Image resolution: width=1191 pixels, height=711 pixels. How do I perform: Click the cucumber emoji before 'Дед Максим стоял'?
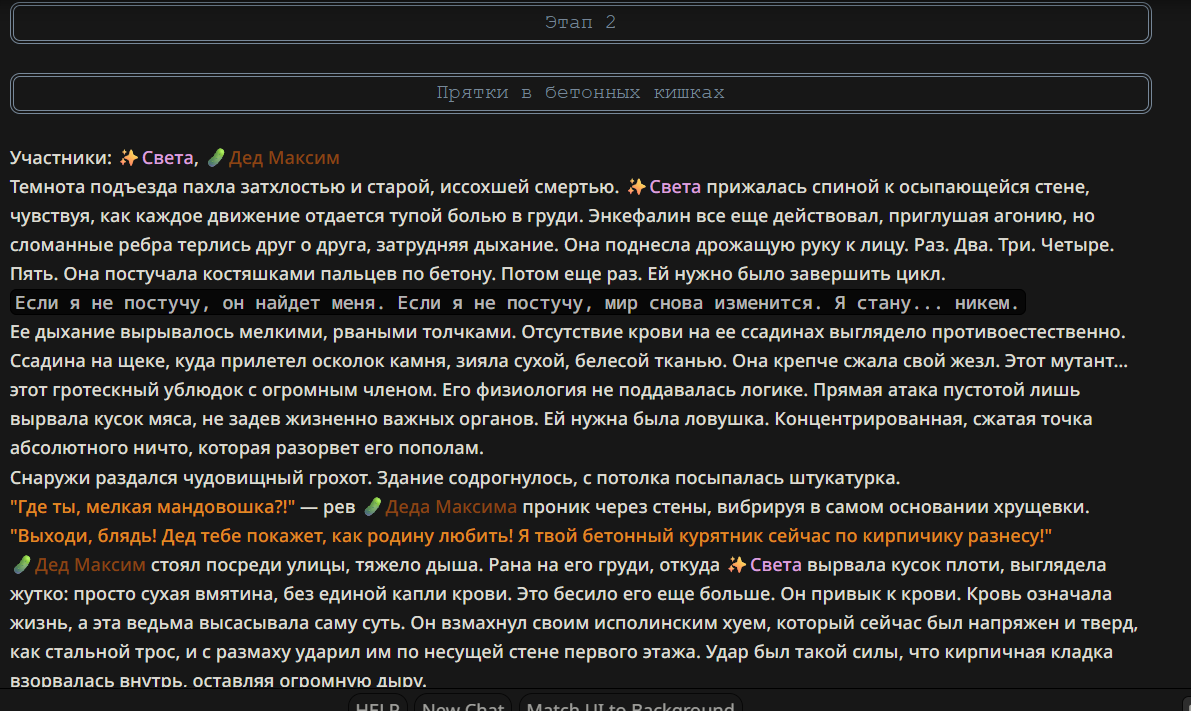(x=22, y=564)
